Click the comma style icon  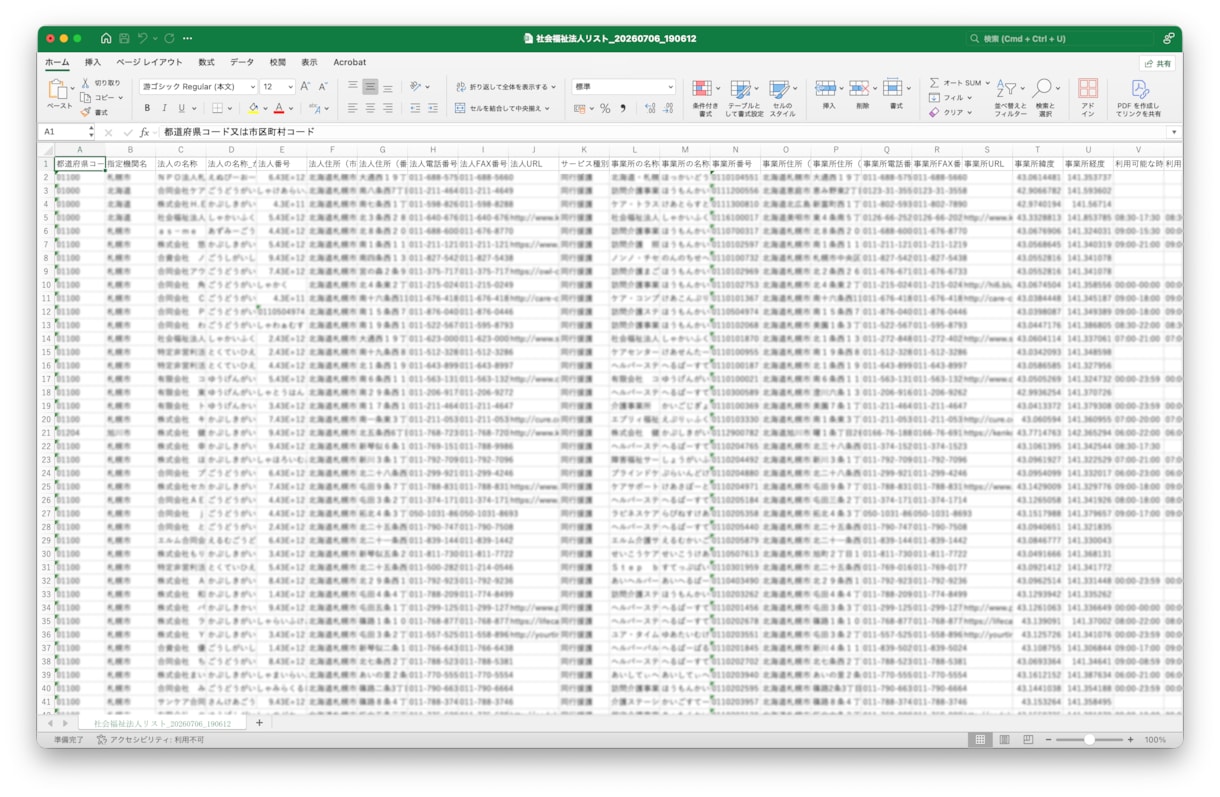[623, 108]
